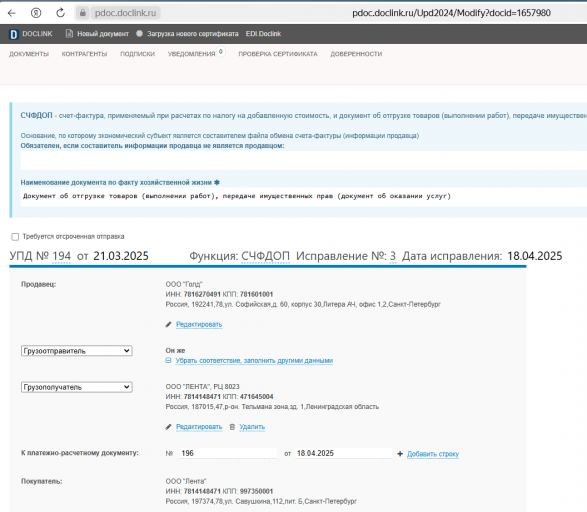Viewport: 587px width, 512px height.
Task: Open the Грузополучатель dropdown
Action: point(76,387)
